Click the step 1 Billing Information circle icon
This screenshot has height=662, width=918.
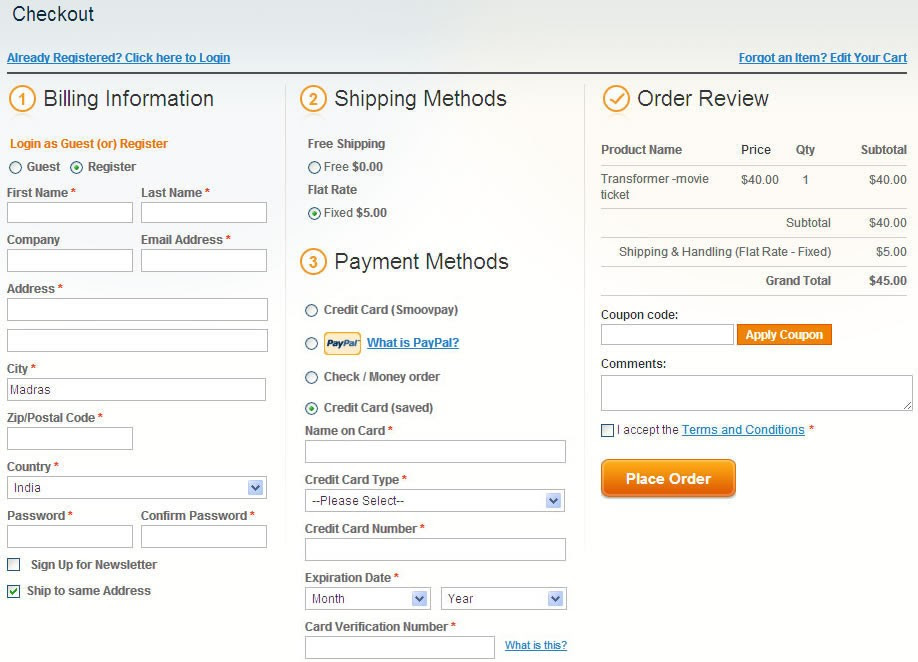22,98
